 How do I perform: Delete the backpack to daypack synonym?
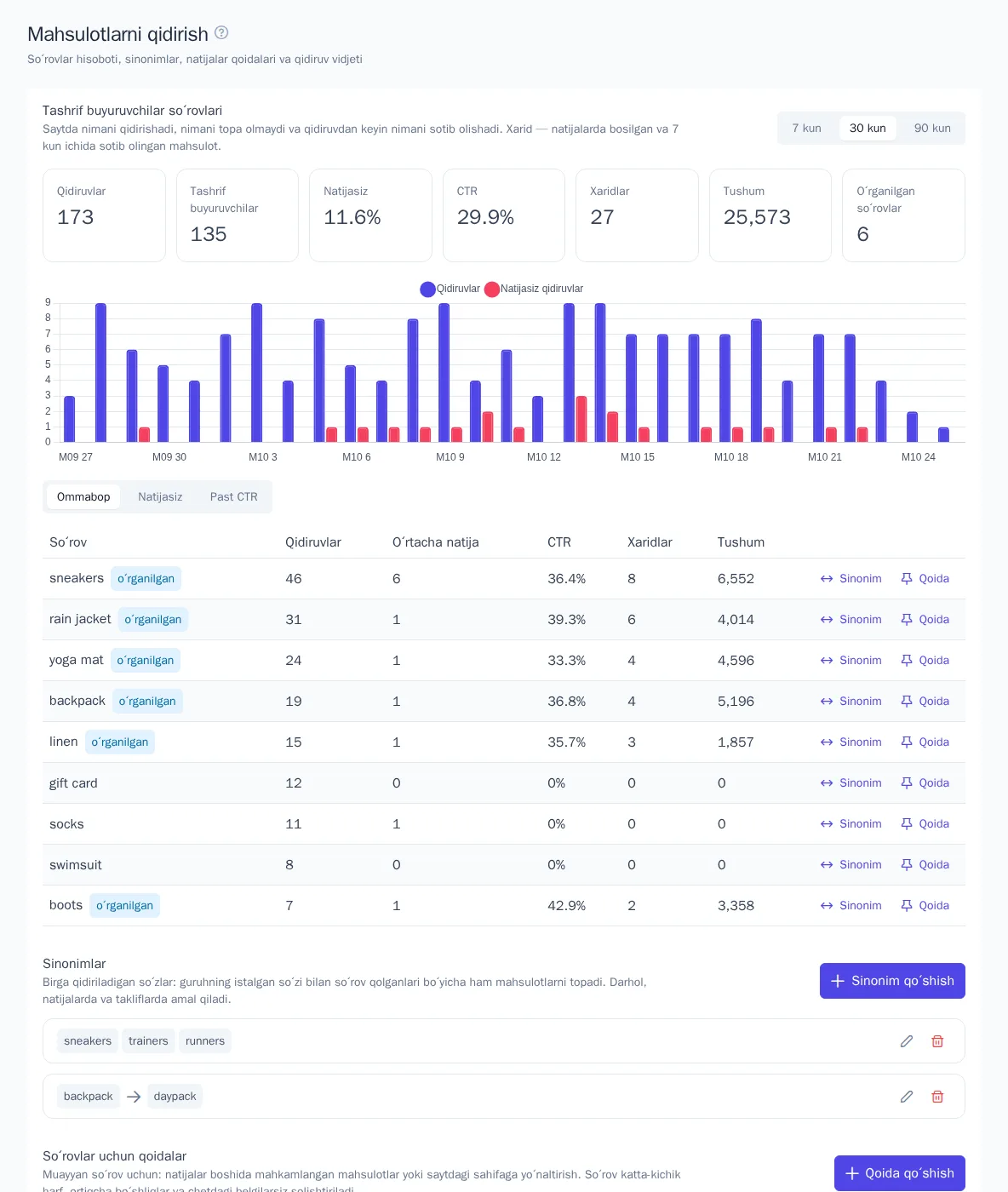[x=937, y=1097]
